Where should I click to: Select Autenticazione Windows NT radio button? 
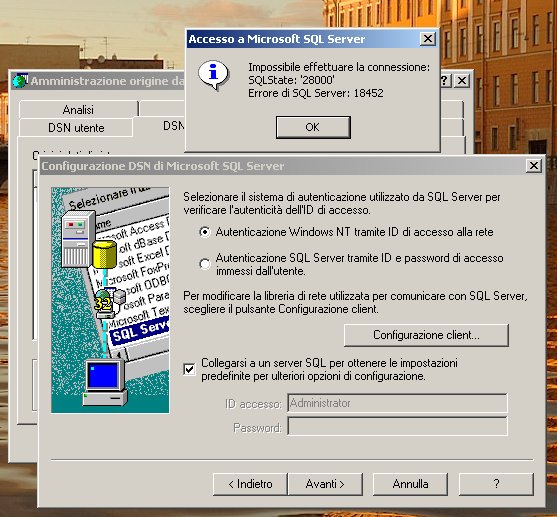[x=205, y=232]
